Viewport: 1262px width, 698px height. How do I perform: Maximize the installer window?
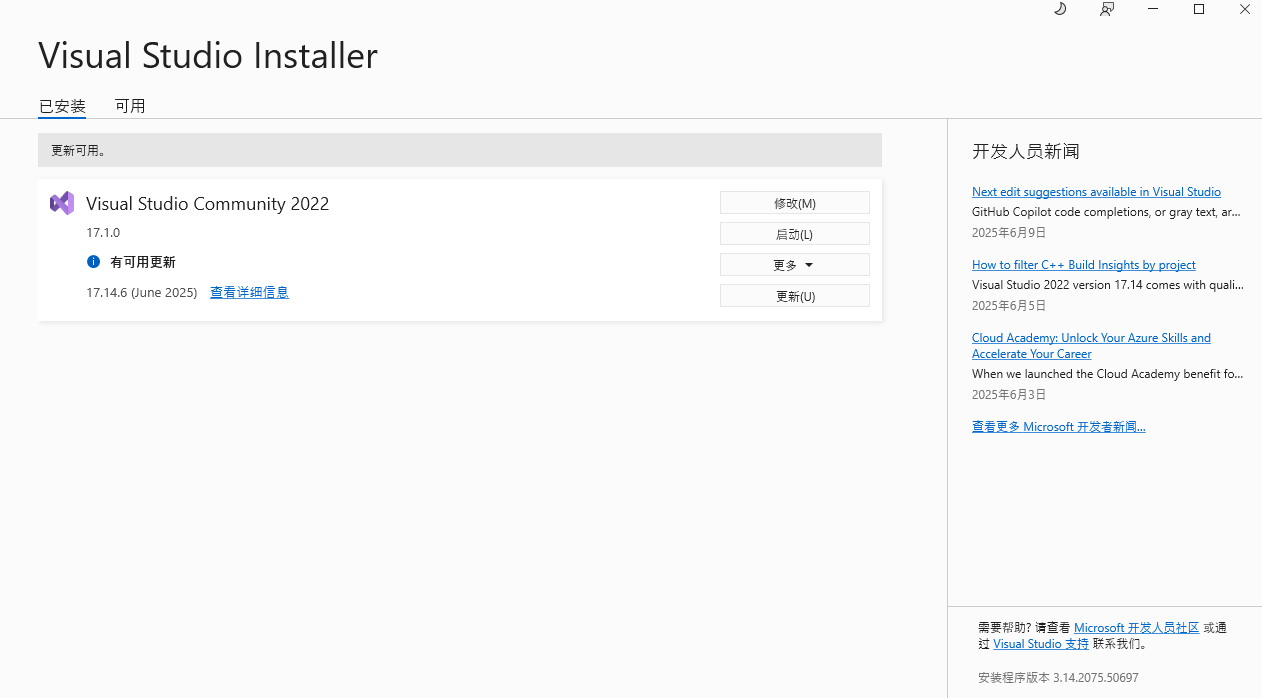(x=1198, y=9)
